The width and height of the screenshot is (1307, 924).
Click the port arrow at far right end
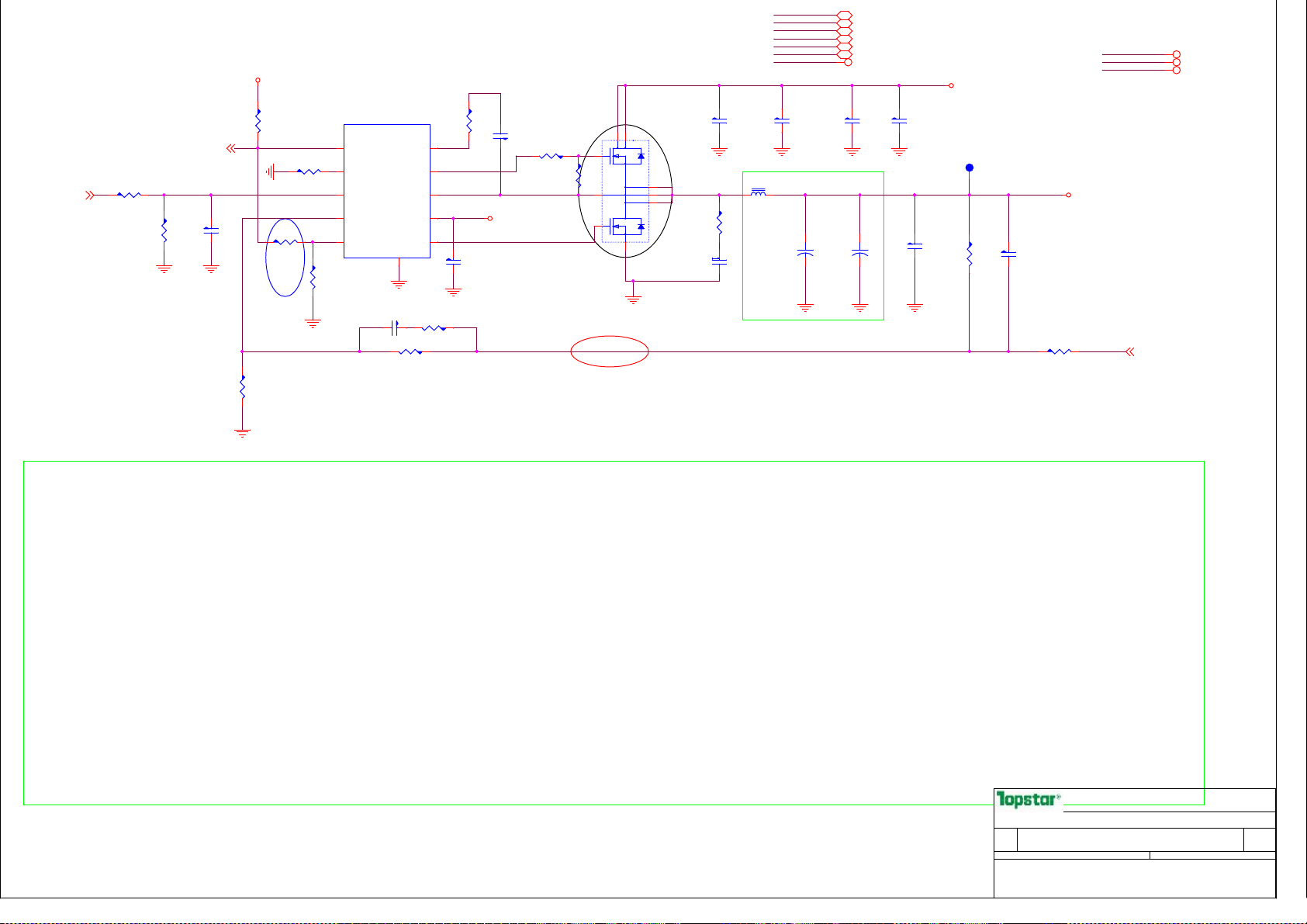pos(1129,352)
